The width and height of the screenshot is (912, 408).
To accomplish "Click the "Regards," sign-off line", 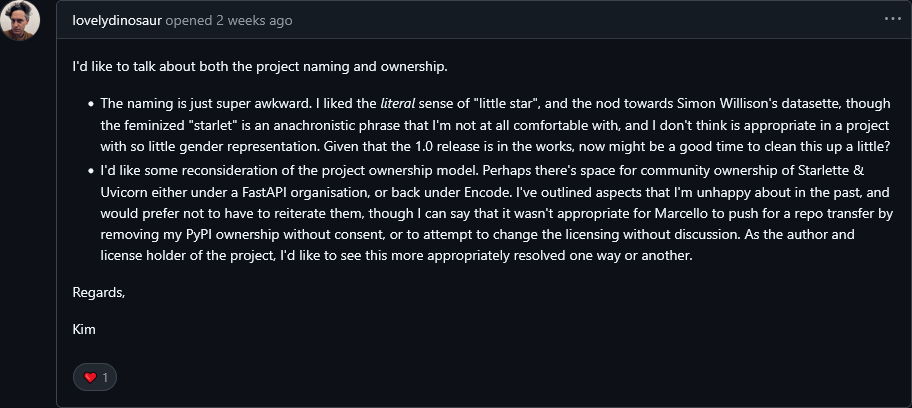I will 98,292.
